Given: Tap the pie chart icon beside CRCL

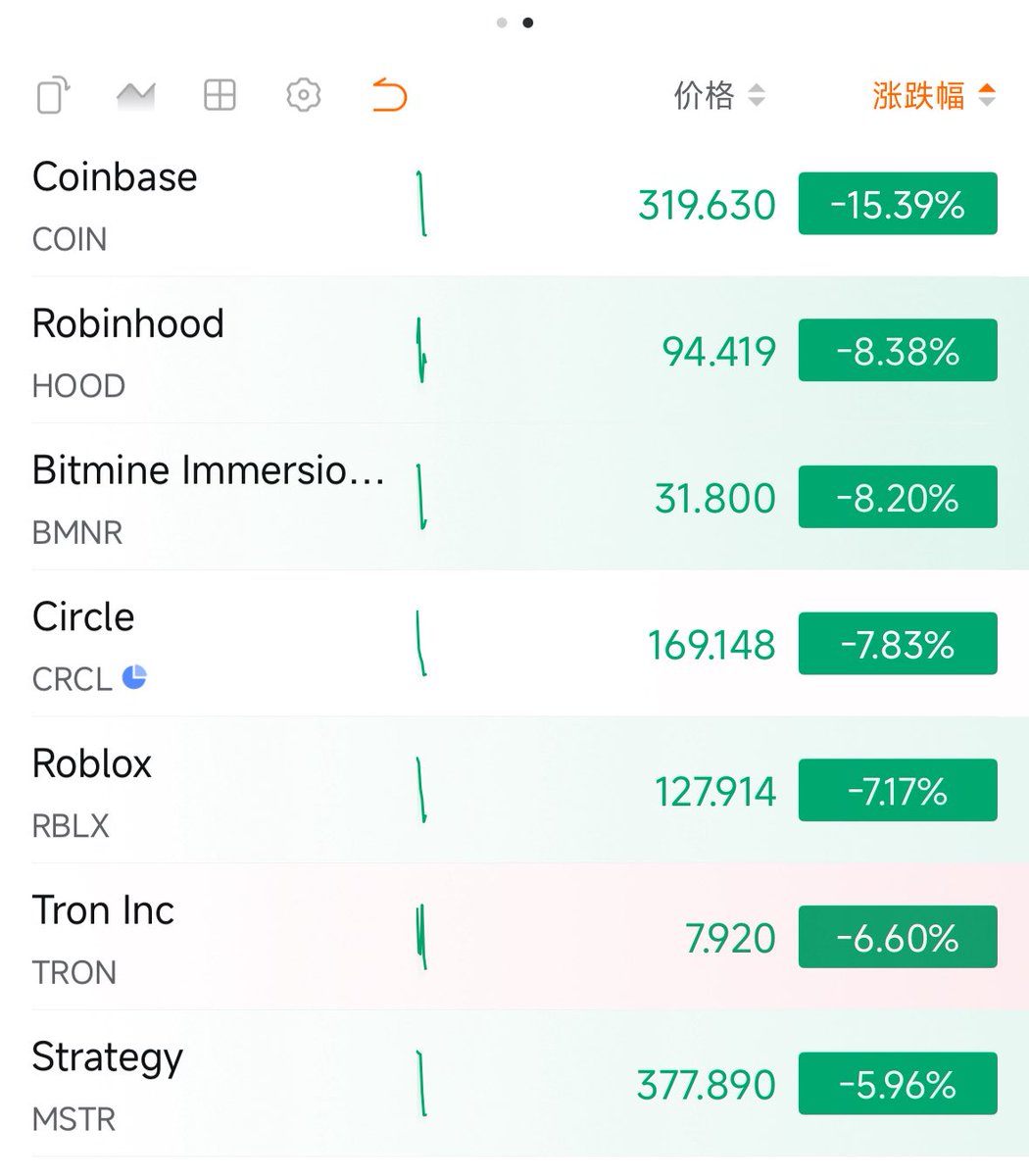Looking at the screenshot, I should point(135,676).
